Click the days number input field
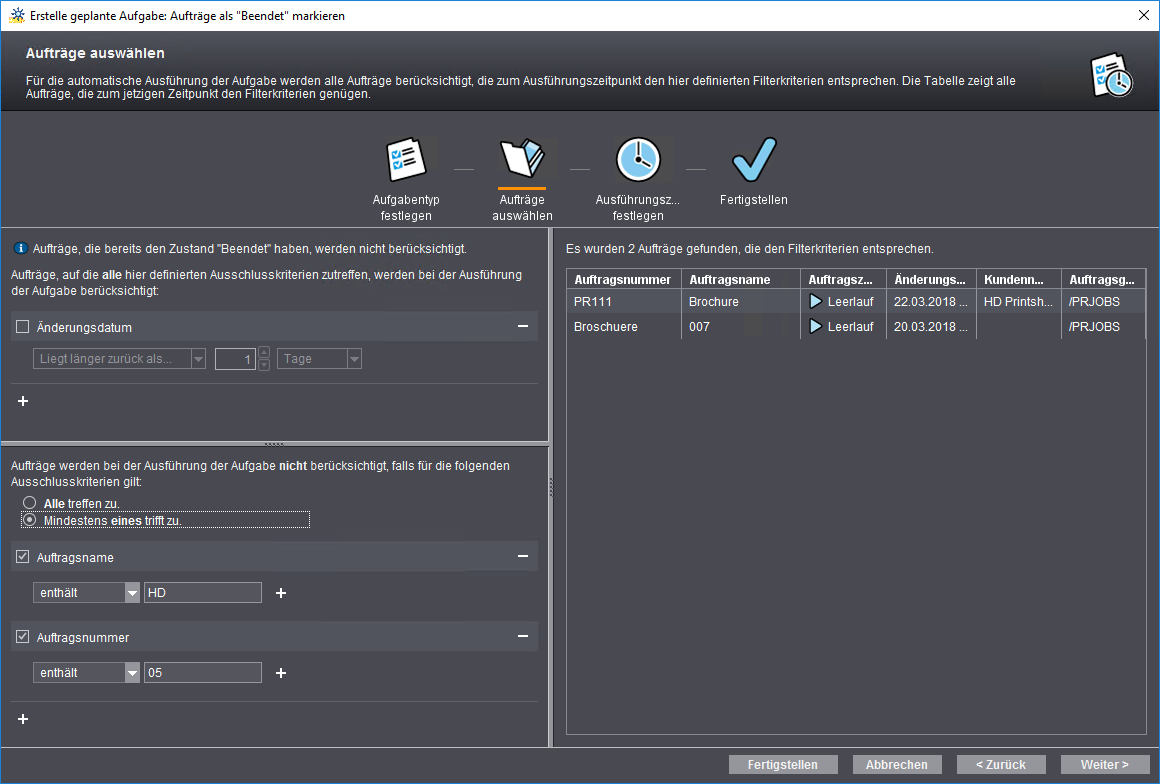The height and width of the screenshot is (784, 1160). point(235,359)
